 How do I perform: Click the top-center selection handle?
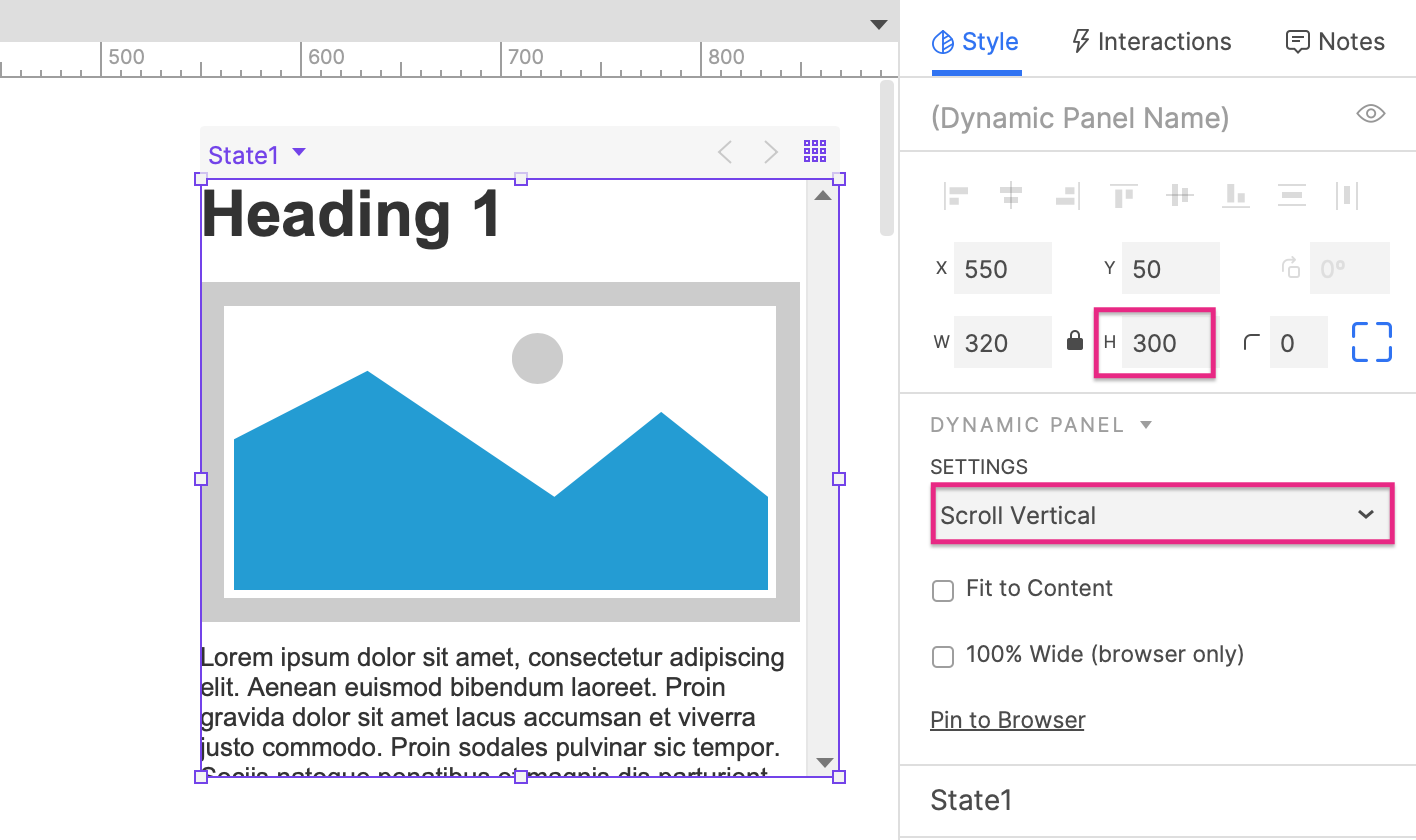pos(520,179)
